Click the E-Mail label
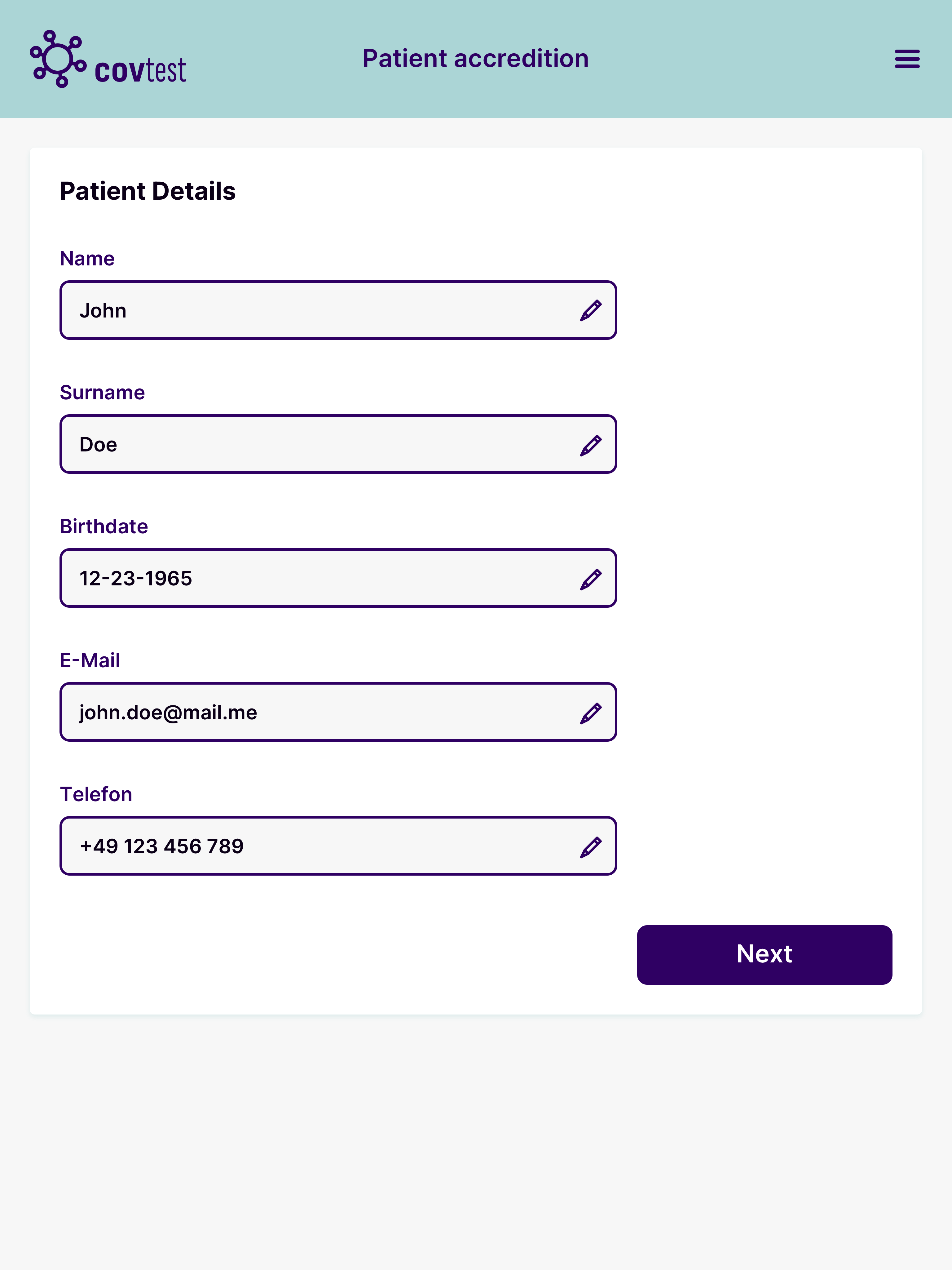Image resolution: width=952 pixels, height=1270 pixels. (x=90, y=661)
